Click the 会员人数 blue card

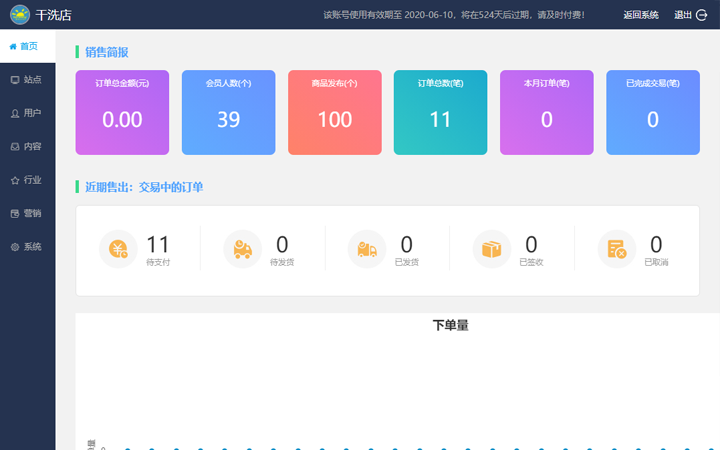click(x=228, y=112)
